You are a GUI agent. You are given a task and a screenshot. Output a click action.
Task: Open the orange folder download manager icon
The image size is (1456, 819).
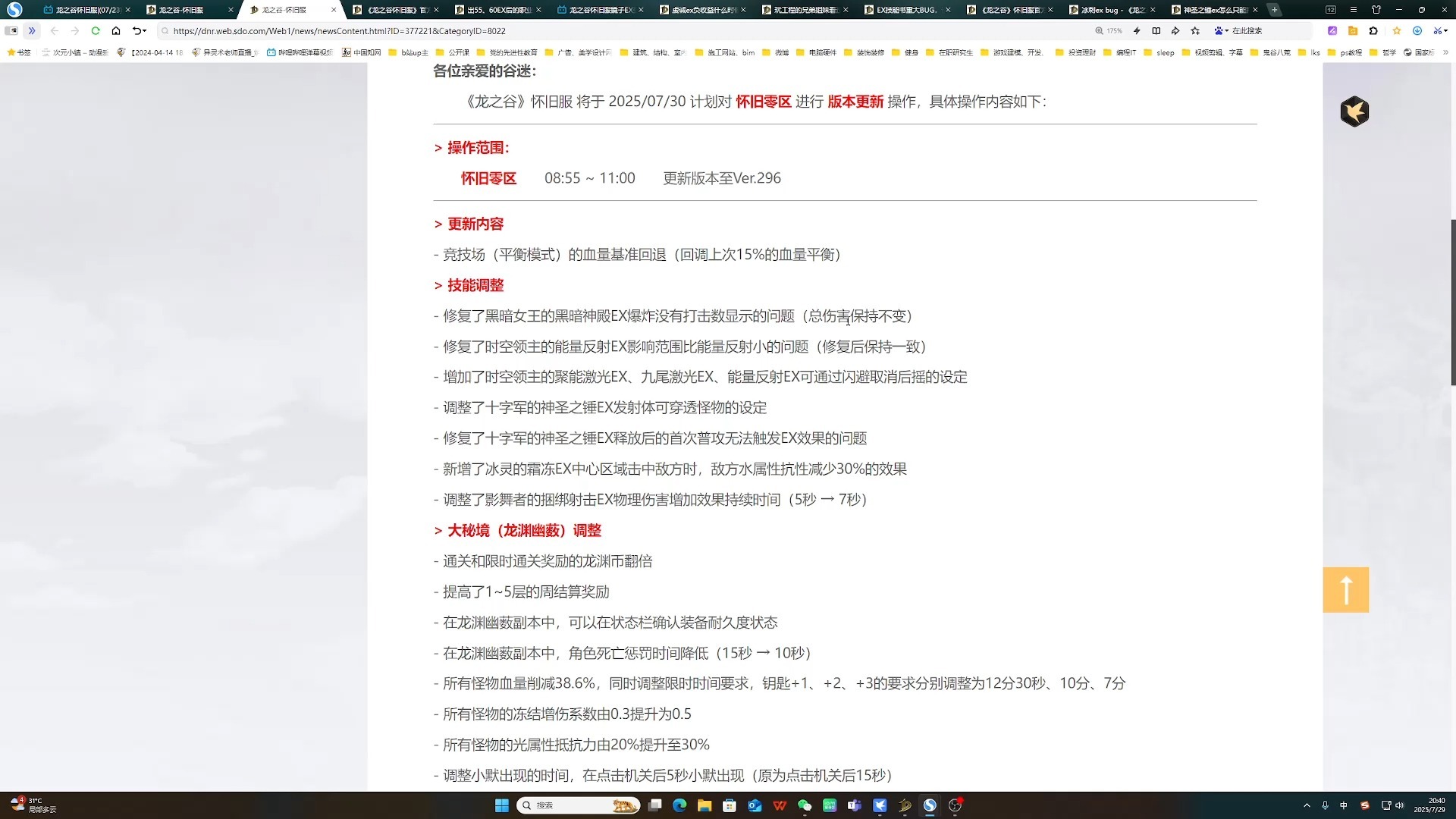(1353, 31)
